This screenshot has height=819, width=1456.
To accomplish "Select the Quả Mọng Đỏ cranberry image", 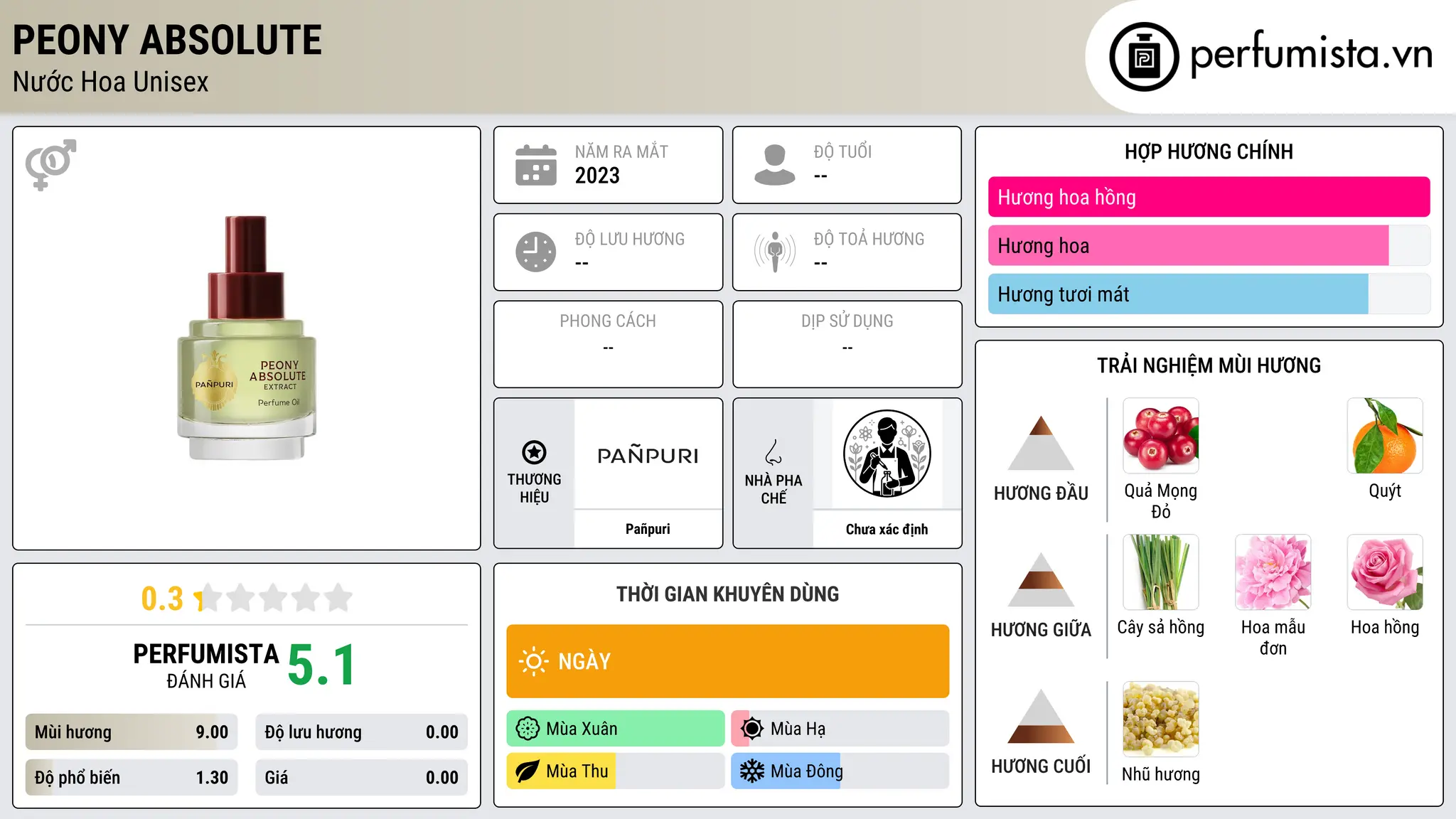I will coord(1161,436).
